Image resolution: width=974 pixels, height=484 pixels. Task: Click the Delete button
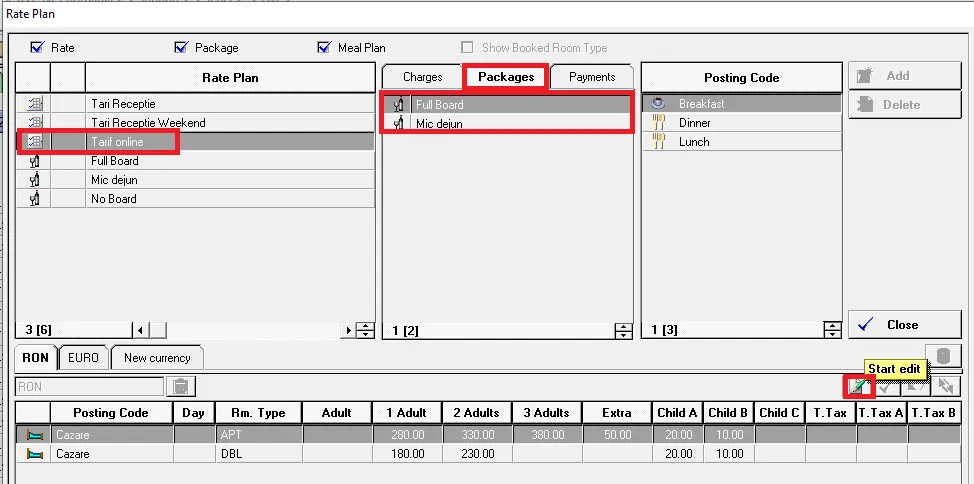click(x=904, y=104)
